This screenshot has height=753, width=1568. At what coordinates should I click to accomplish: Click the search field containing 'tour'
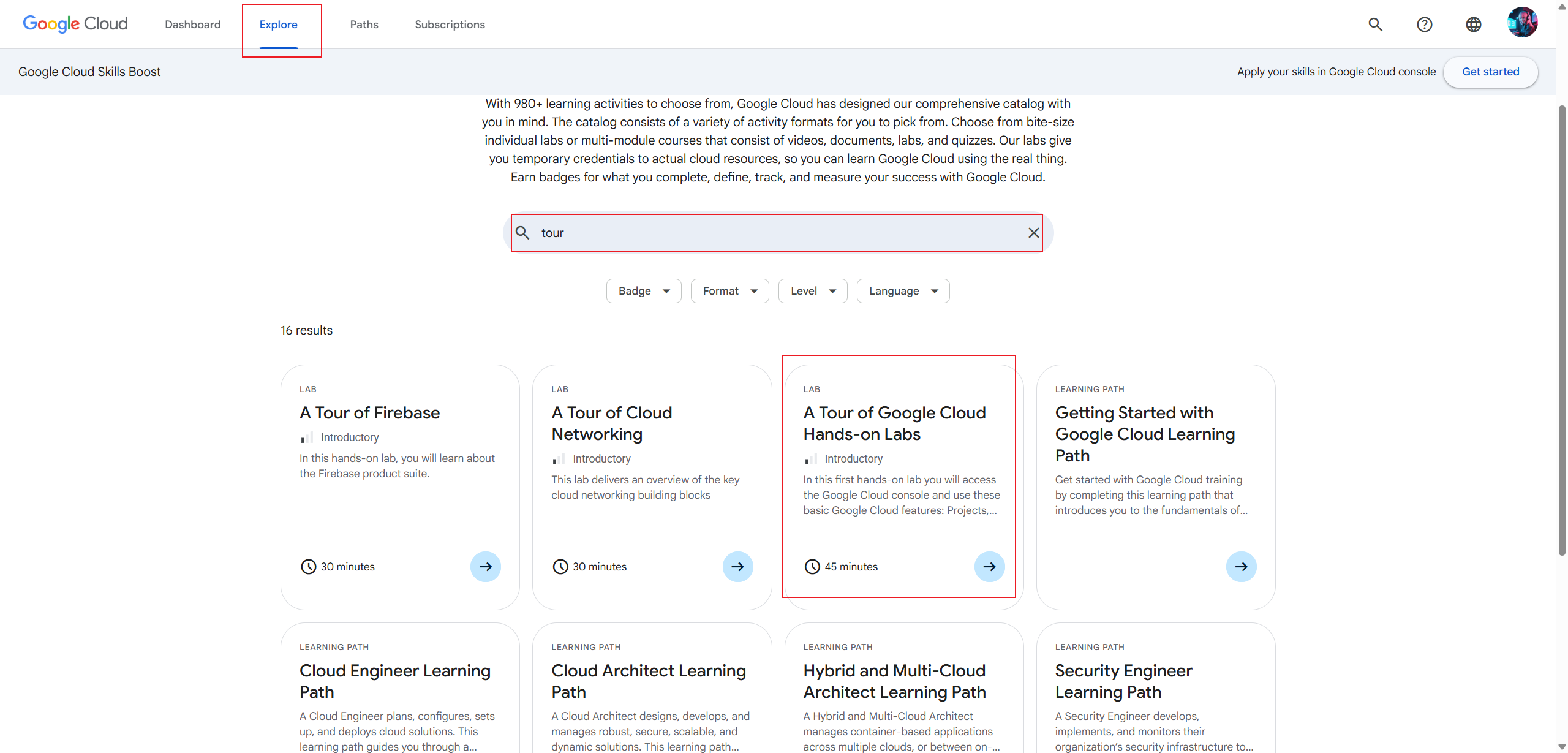coord(778,233)
